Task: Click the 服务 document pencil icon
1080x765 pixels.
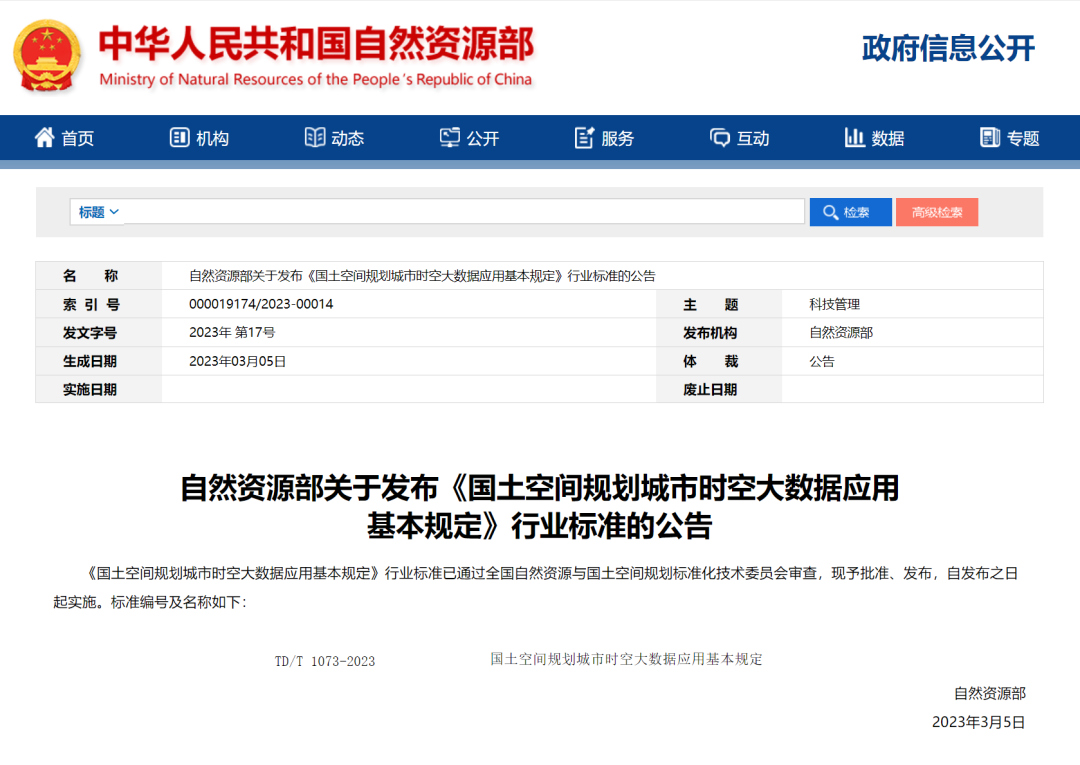Action: click(585, 138)
